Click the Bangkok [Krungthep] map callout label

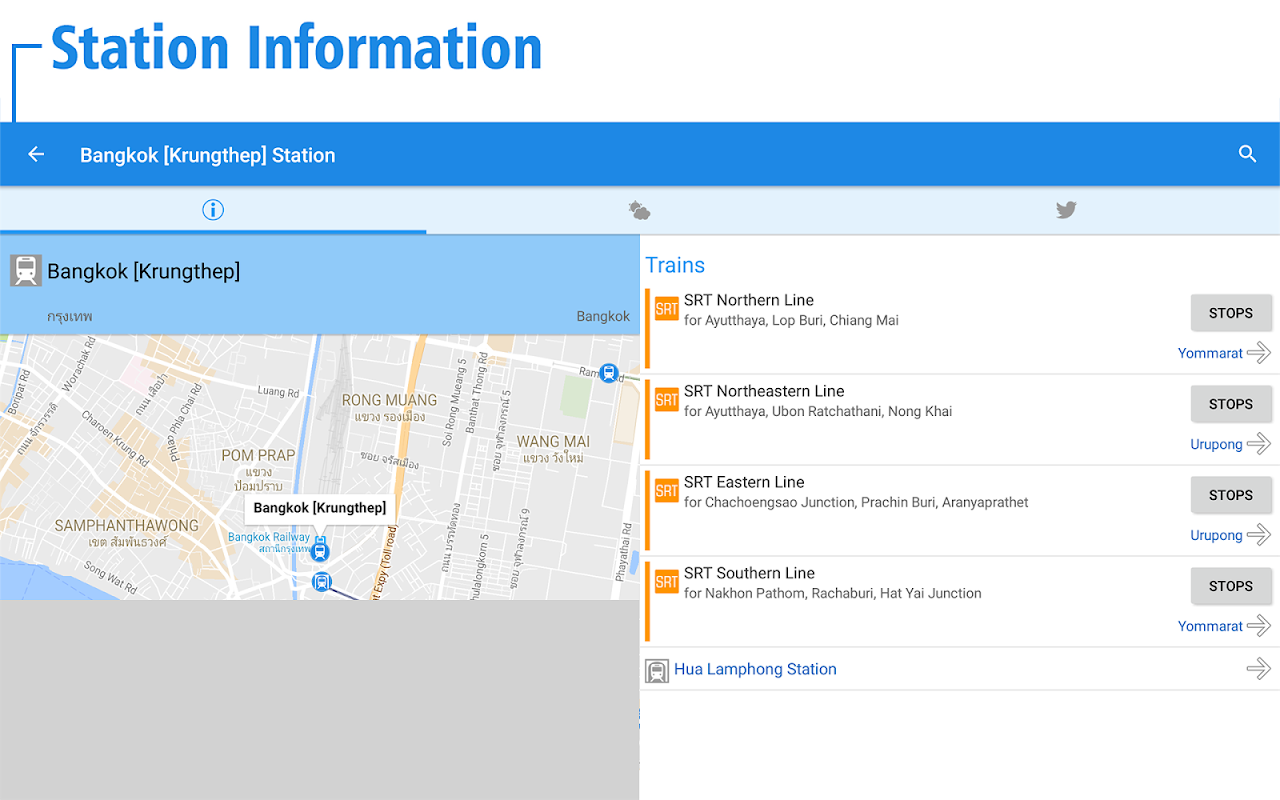coord(320,508)
